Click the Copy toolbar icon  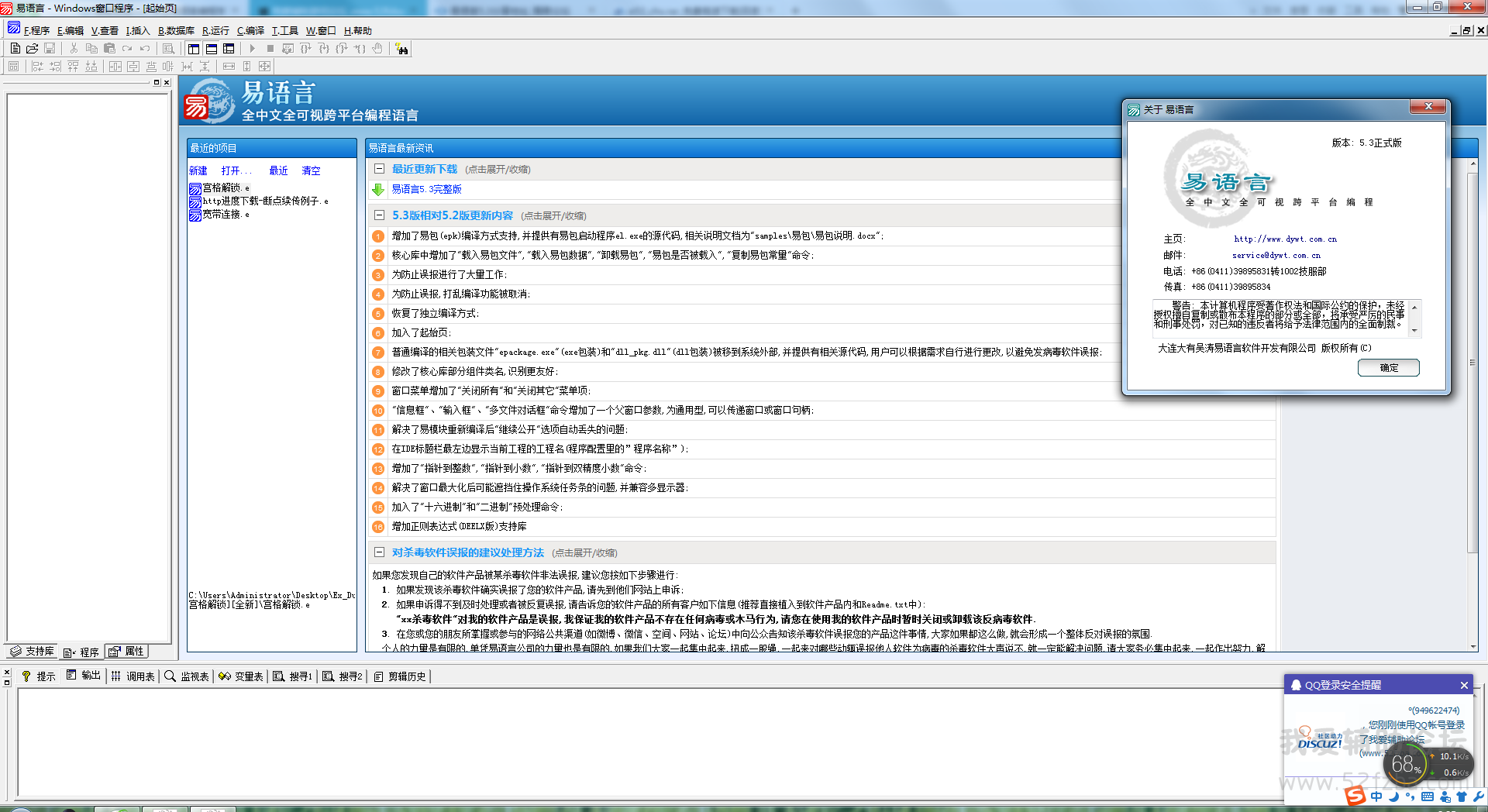tap(91, 48)
